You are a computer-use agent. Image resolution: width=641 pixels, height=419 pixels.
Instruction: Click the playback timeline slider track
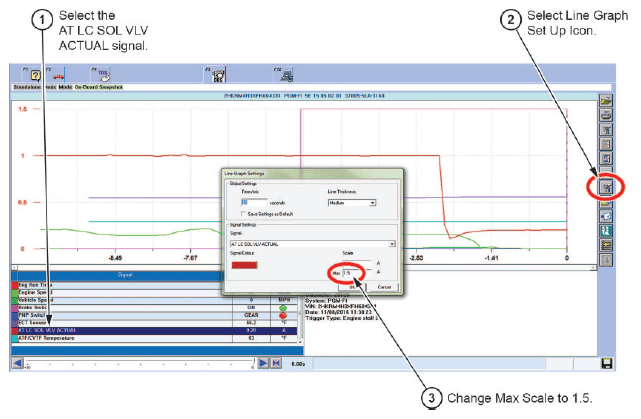(x=140, y=363)
